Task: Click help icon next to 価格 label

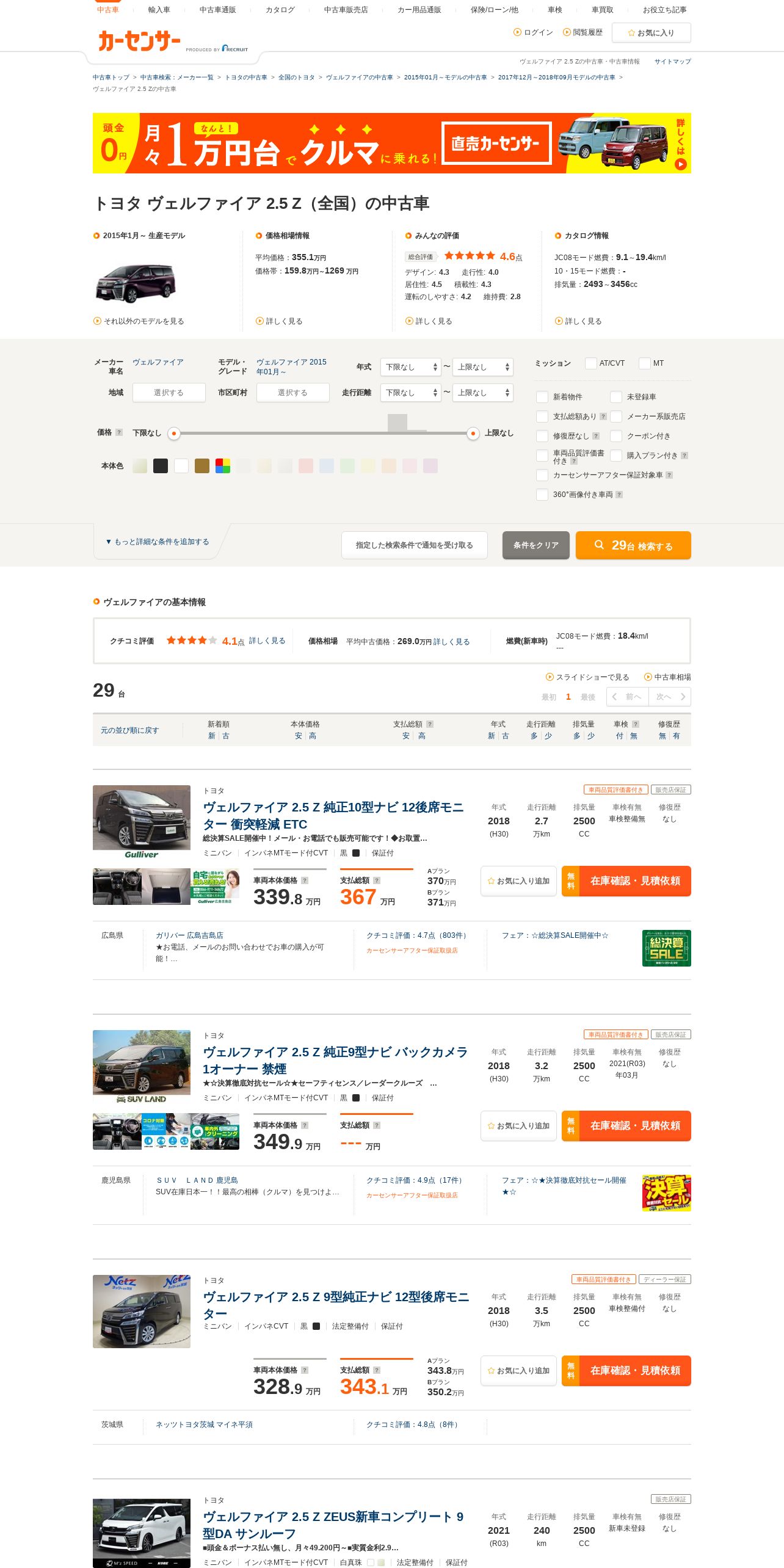Action: [119, 432]
